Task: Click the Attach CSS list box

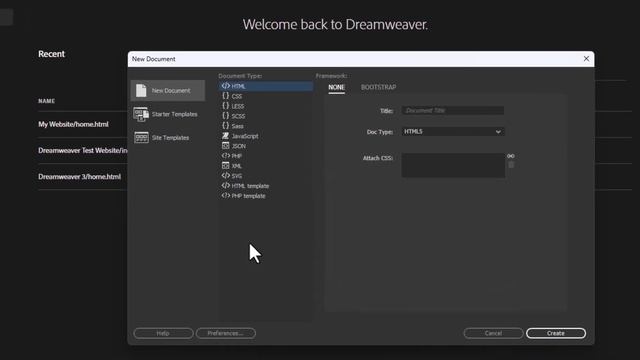Action: (x=453, y=165)
